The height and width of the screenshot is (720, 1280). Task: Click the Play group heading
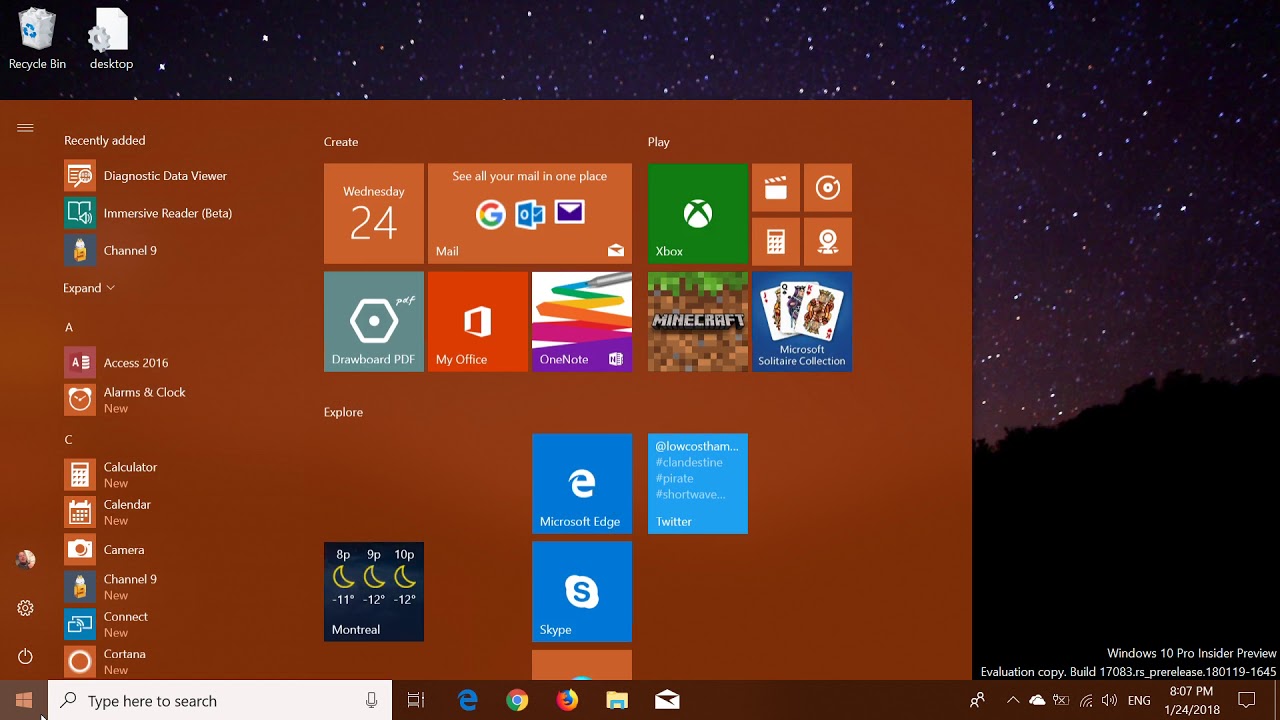click(658, 142)
